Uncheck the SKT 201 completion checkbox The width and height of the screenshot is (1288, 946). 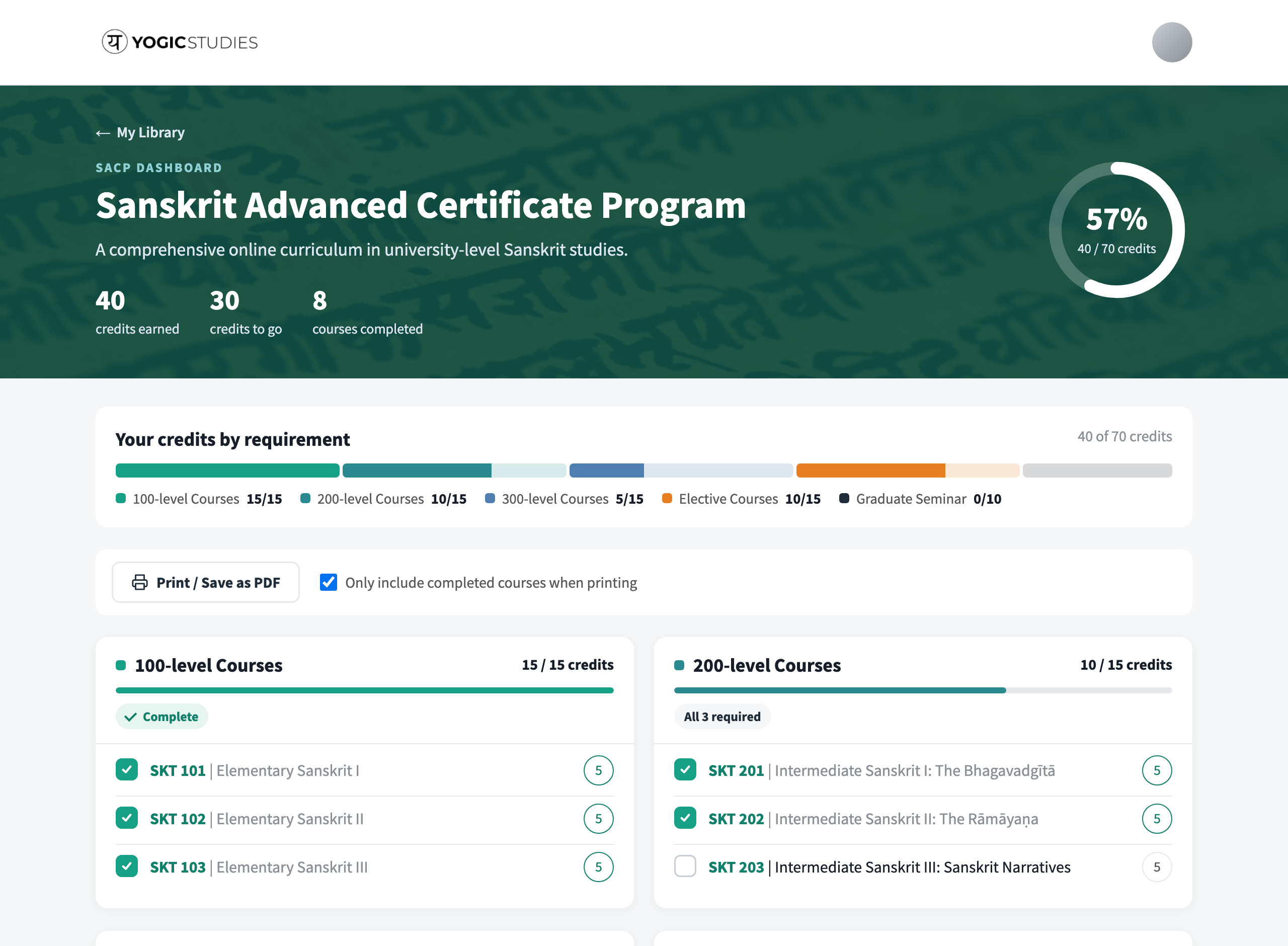pos(685,770)
